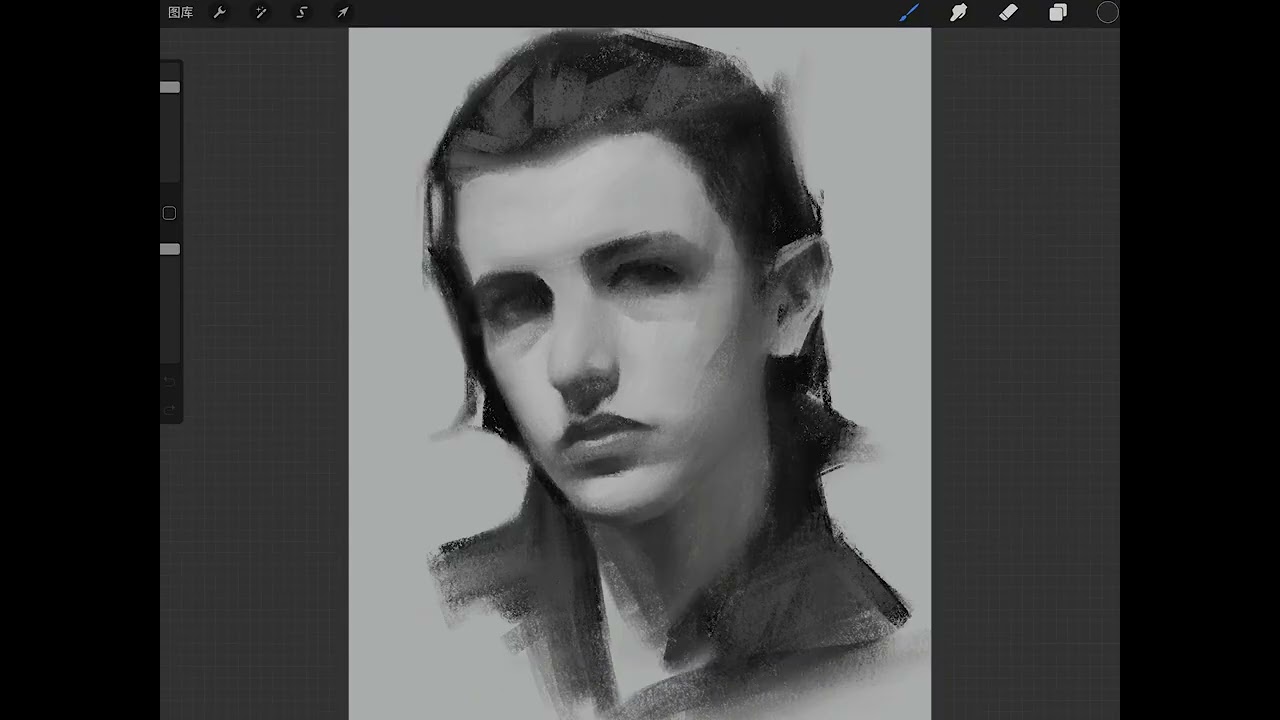Image resolution: width=1280 pixels, height=720 pixels.
Task: Activate the Transform arrow tool
Action: (342, 13)
